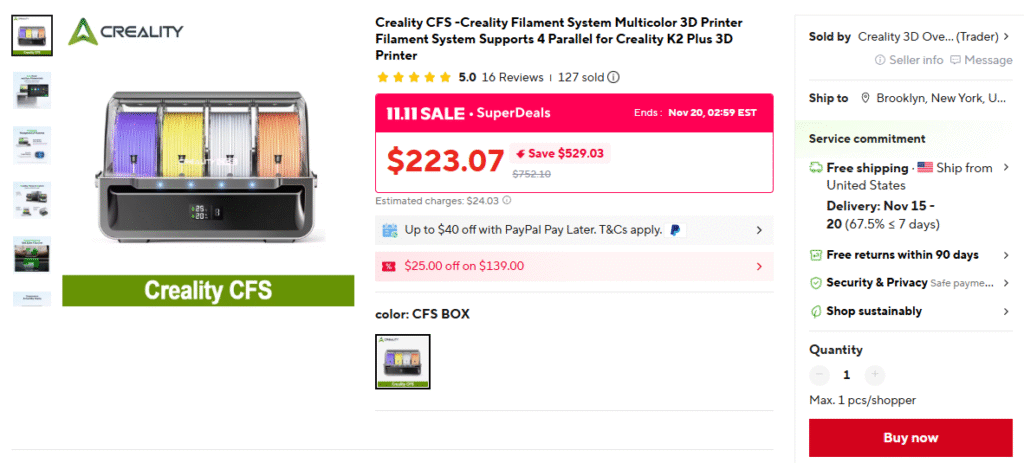Click the free shipping truck icon
1024x463 pixels.
[815, 168]
